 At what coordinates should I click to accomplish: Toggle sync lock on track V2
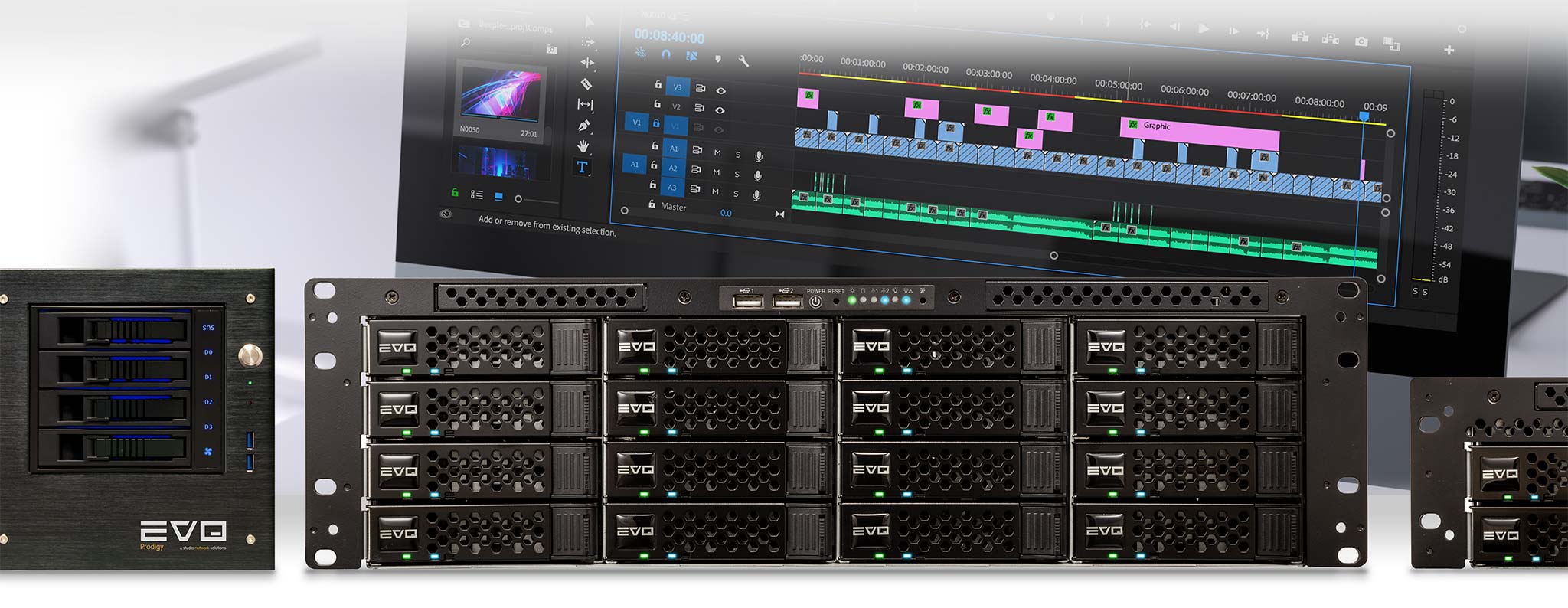coord(699,108)
